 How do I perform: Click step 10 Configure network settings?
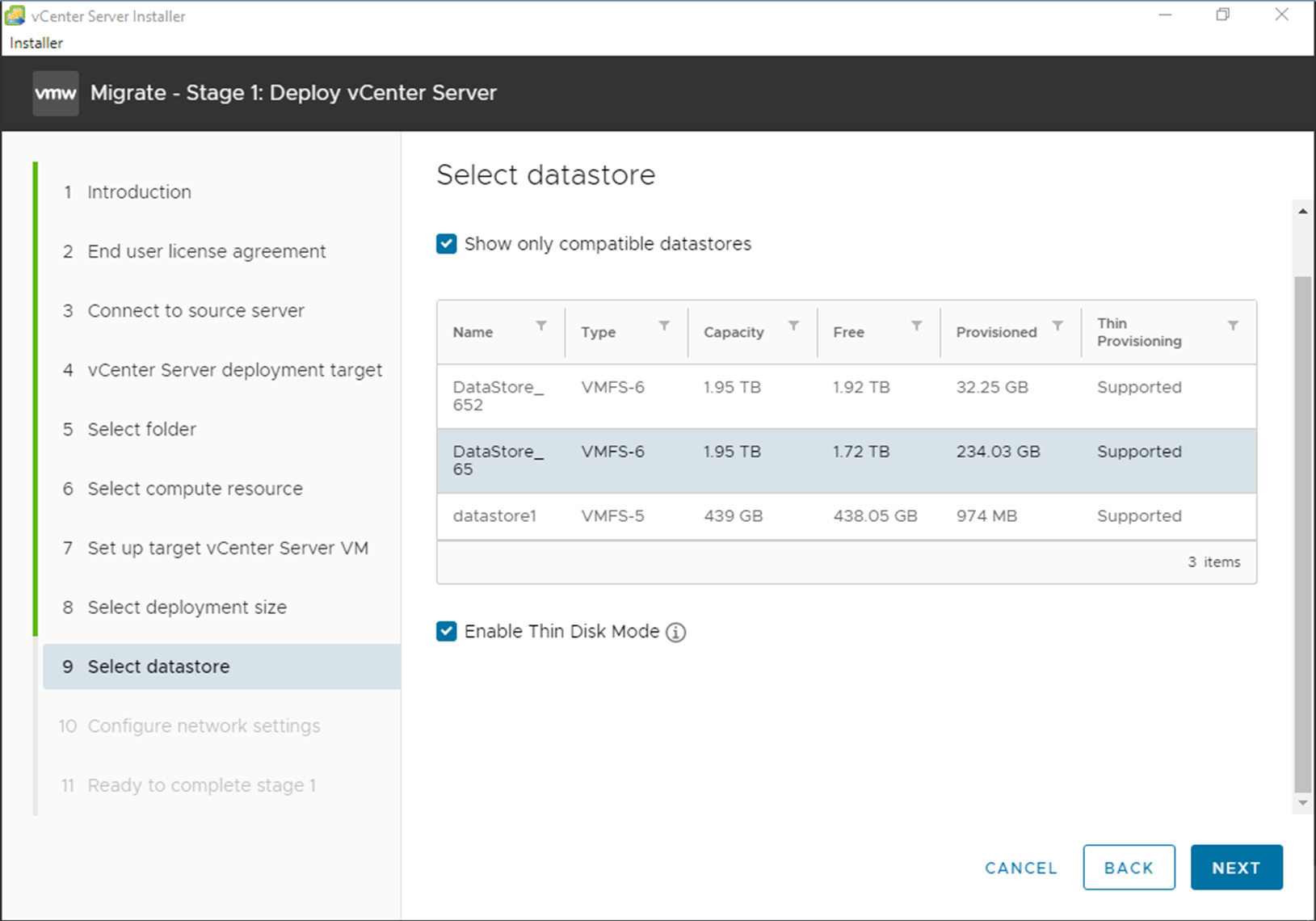point(190,726)
